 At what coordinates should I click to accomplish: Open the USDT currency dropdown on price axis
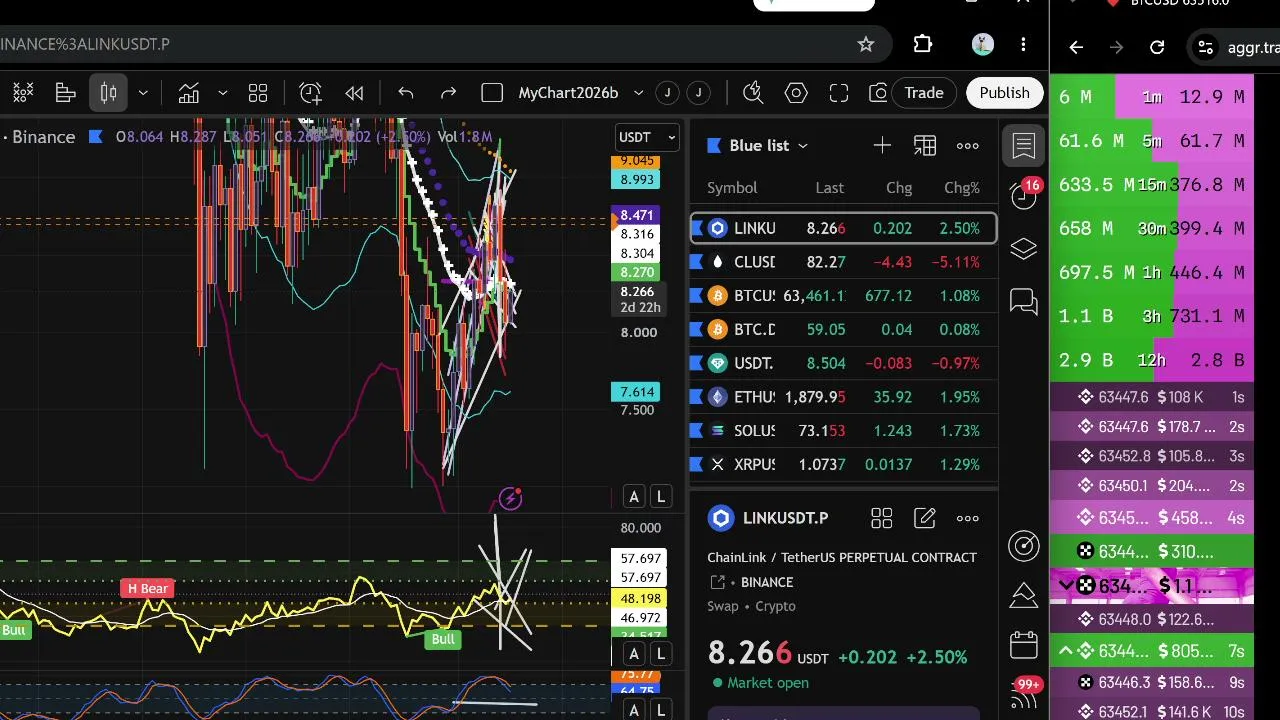point(647,137)
